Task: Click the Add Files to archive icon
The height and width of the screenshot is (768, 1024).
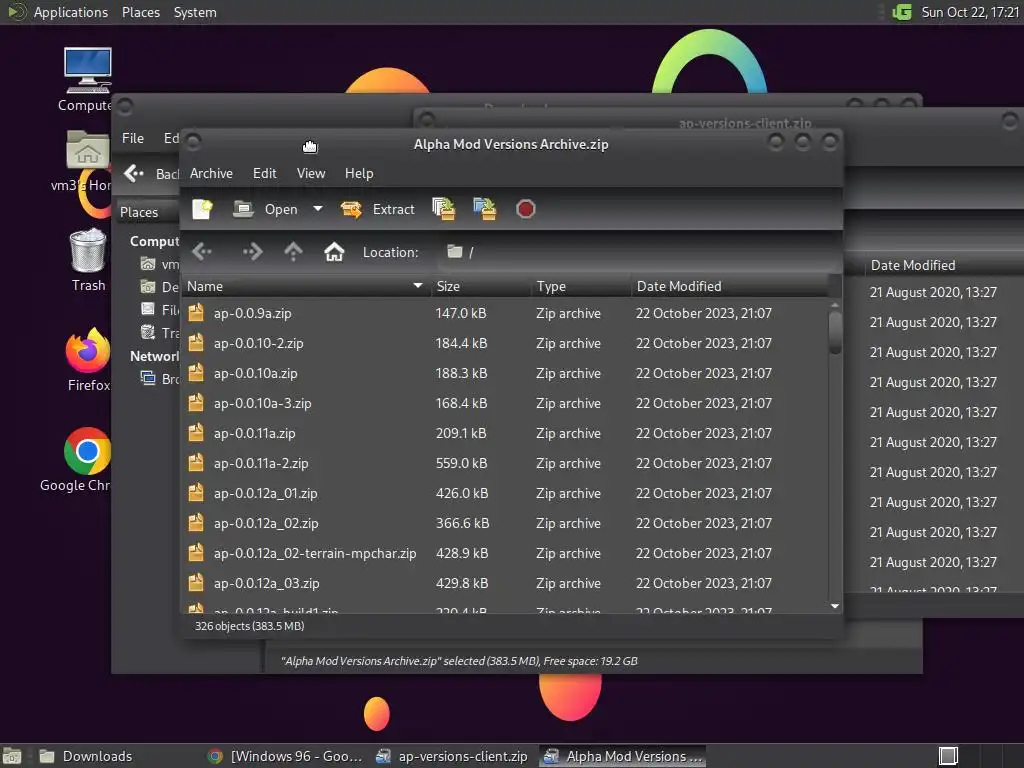Action: click(x=443, y=209)
